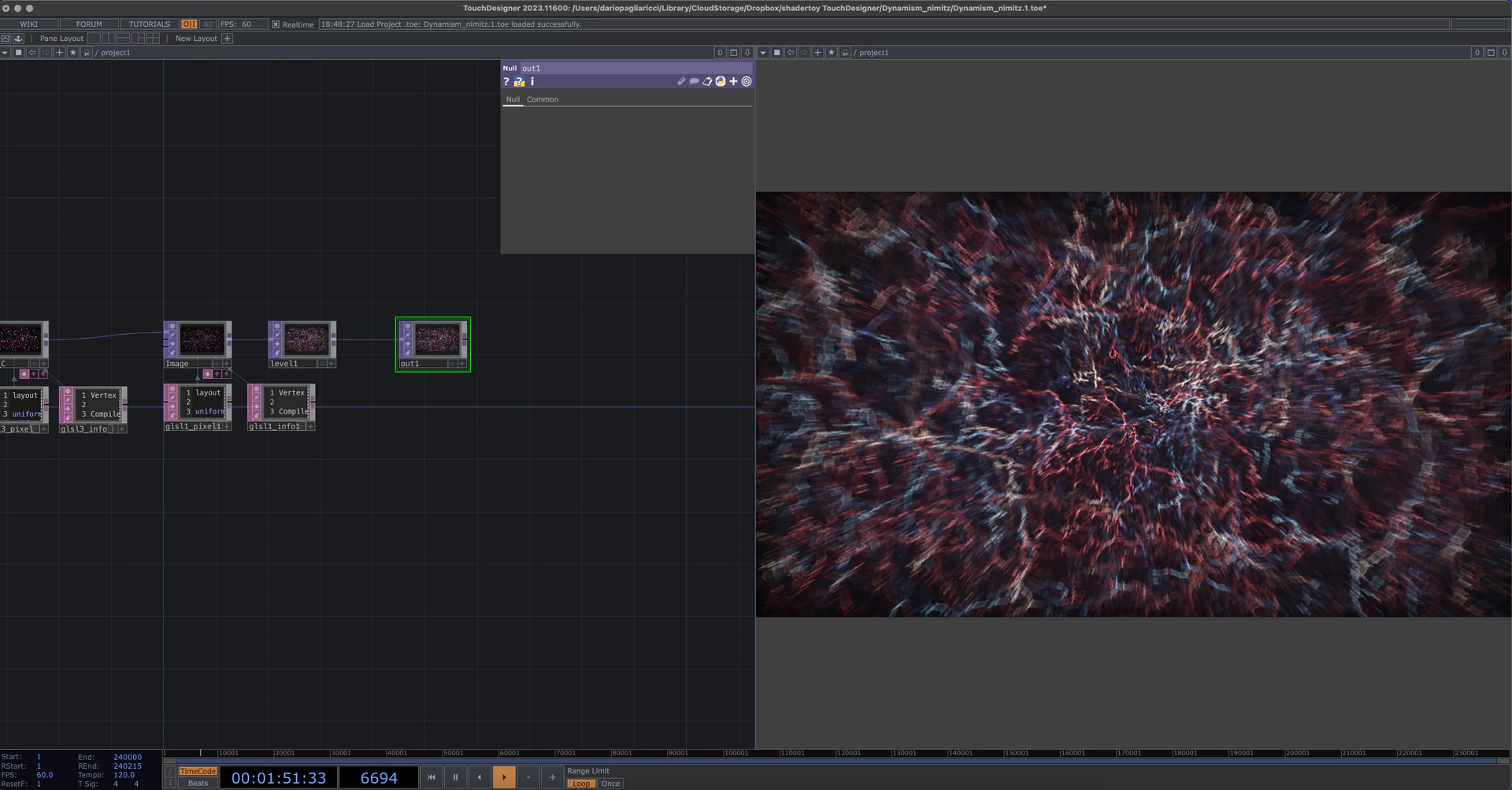Maximize the left pane
The width and height of the screenshot is (1512, 790).
(733, 53)
